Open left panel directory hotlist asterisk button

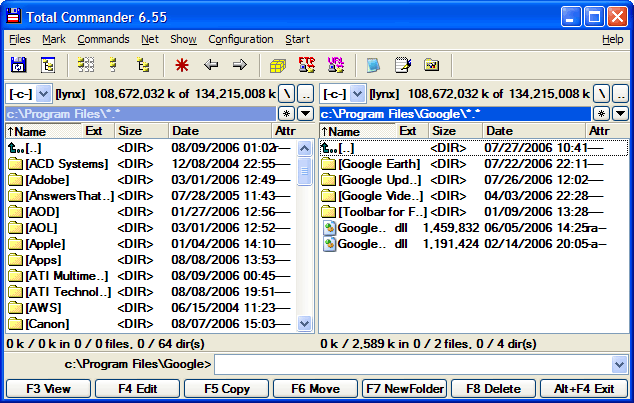click(286, 114)
